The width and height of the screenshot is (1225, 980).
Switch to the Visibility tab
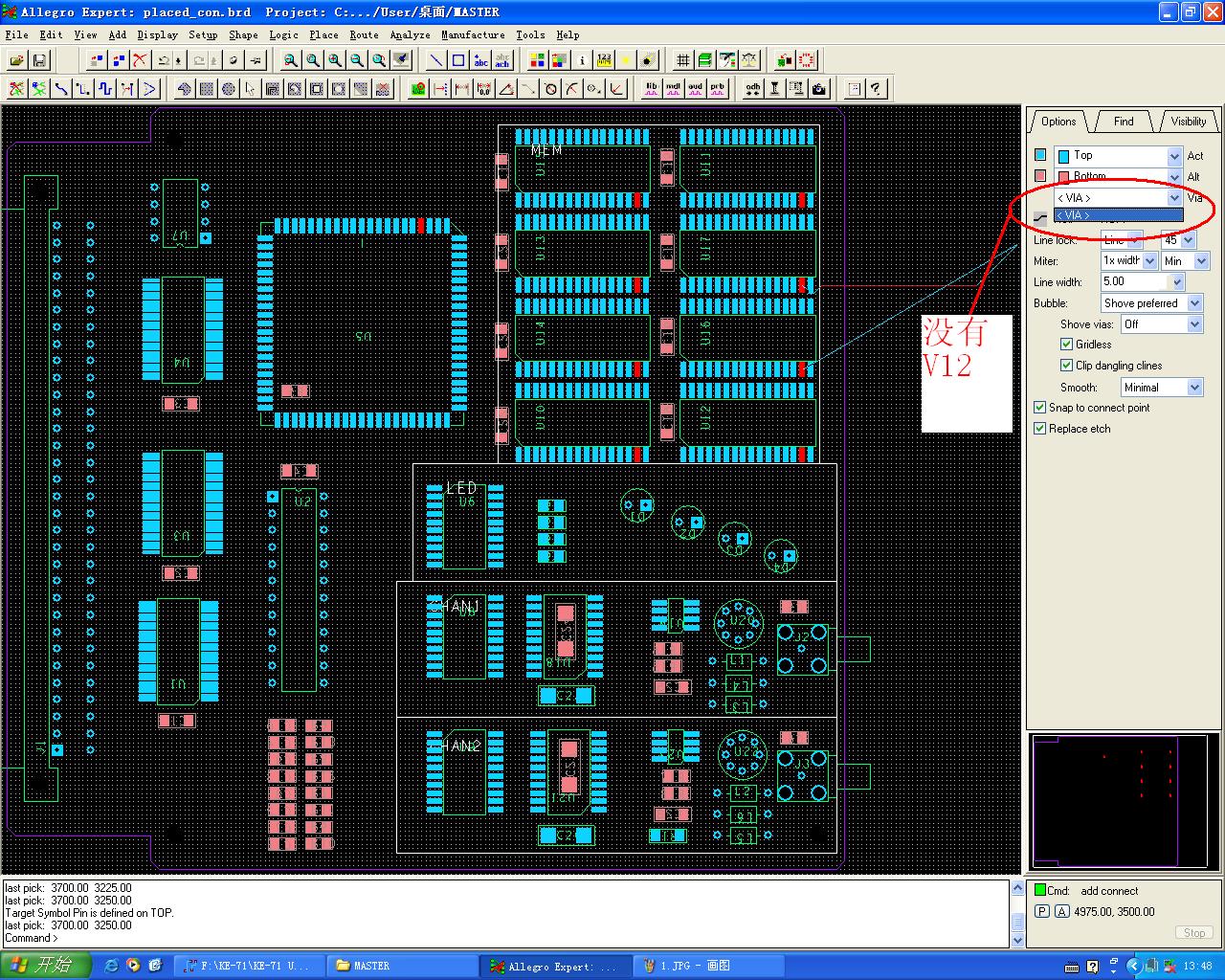click(1189, 122)
